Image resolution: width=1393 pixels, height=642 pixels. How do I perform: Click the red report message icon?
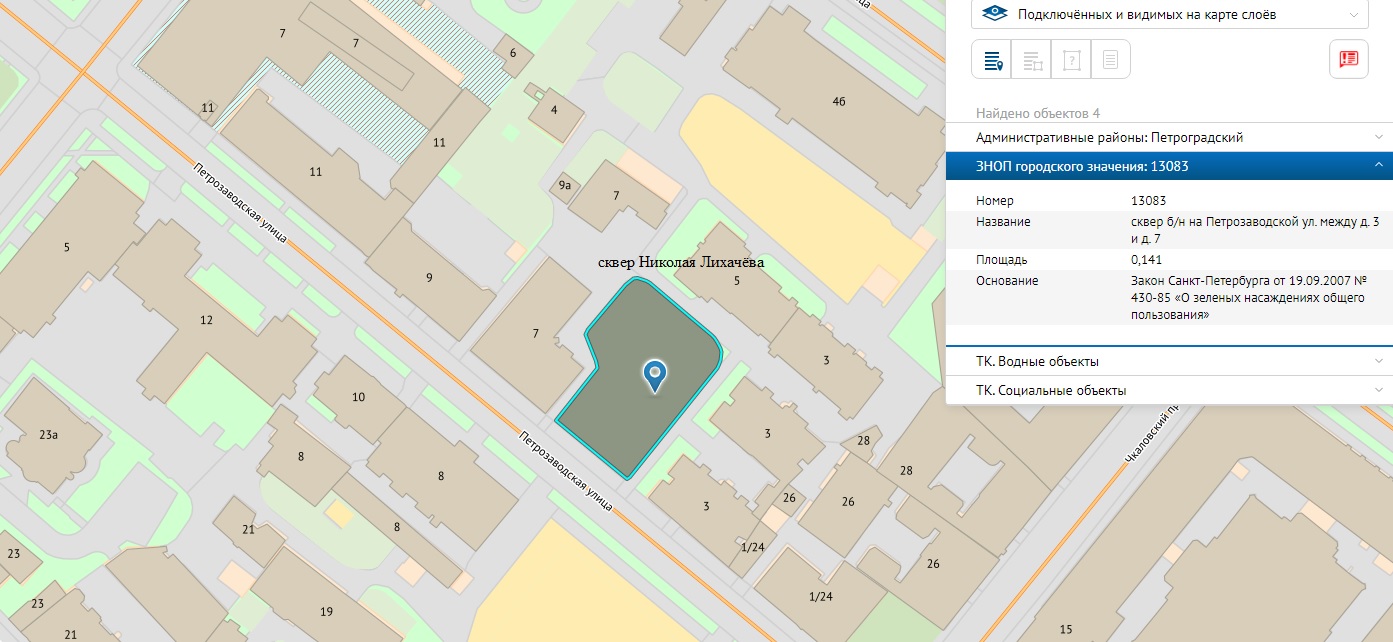click(x=1348, y=59)
